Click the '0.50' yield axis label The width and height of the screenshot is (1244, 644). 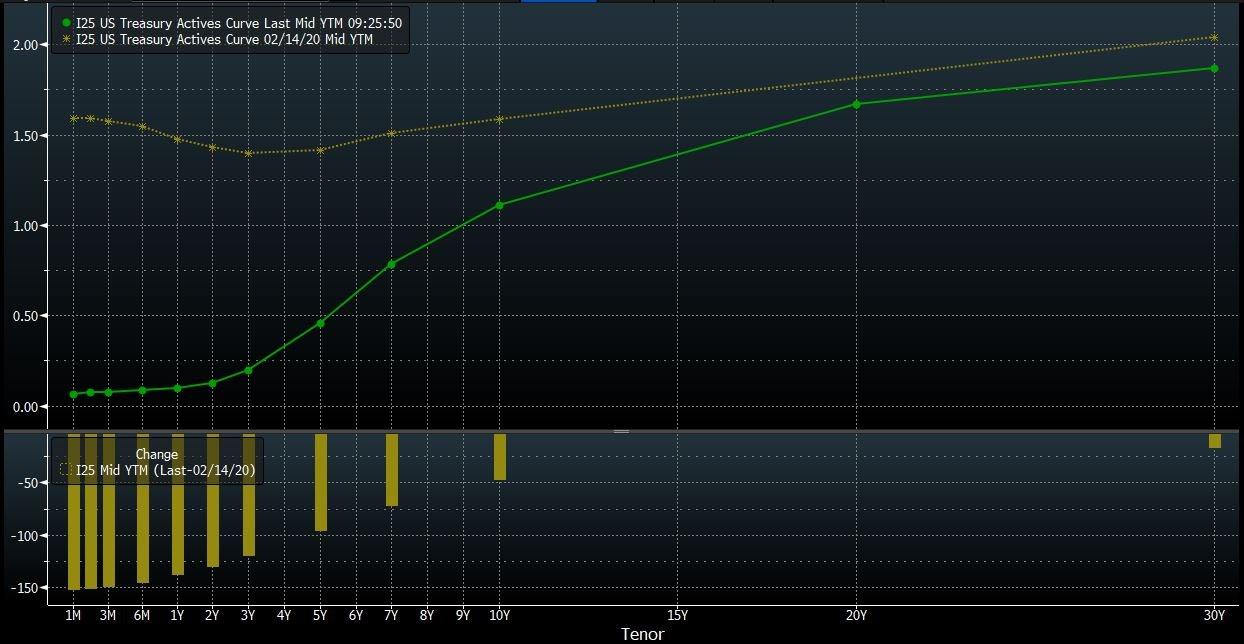(x=26, y=316)
